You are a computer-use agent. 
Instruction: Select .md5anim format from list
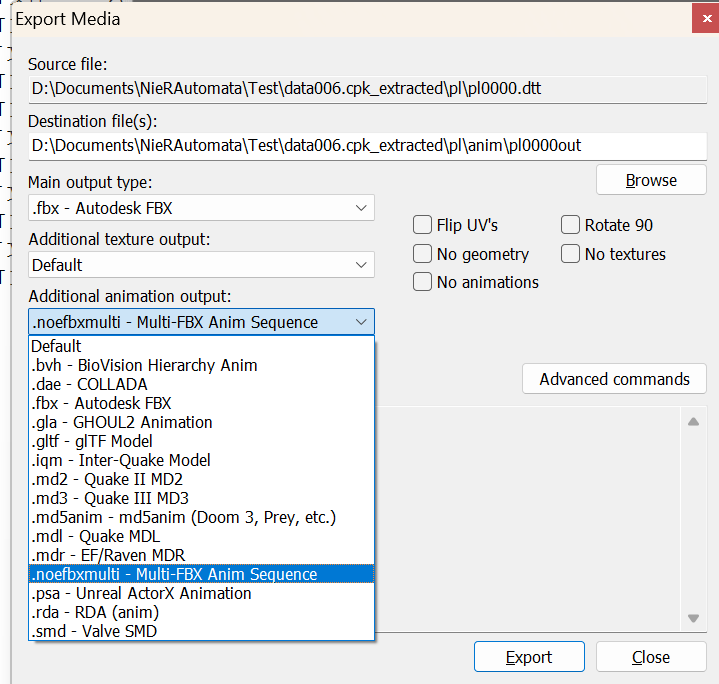pyautogui.click(x=183, y=517)
